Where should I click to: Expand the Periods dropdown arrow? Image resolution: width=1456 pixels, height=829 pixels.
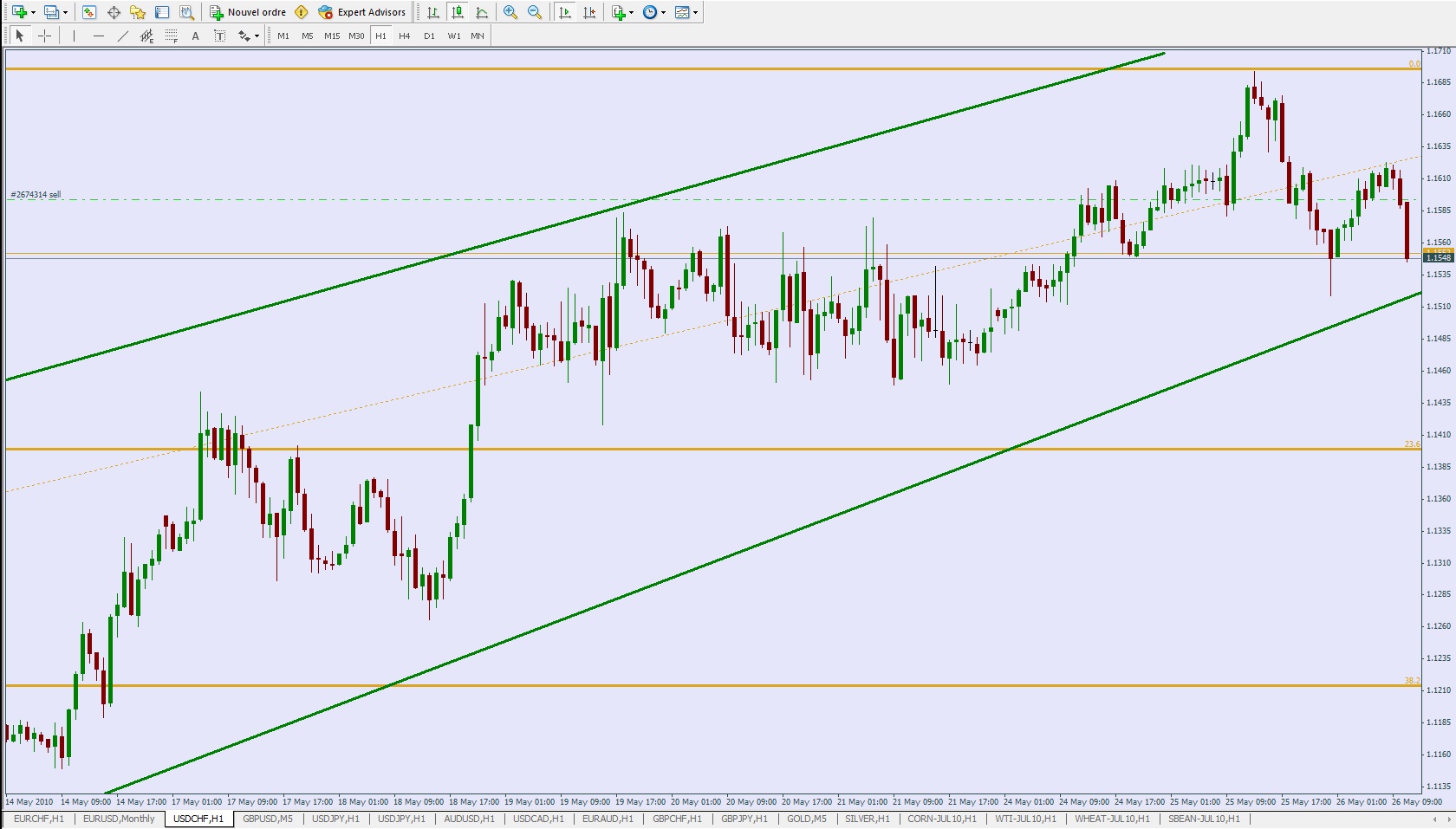(663, 12)
